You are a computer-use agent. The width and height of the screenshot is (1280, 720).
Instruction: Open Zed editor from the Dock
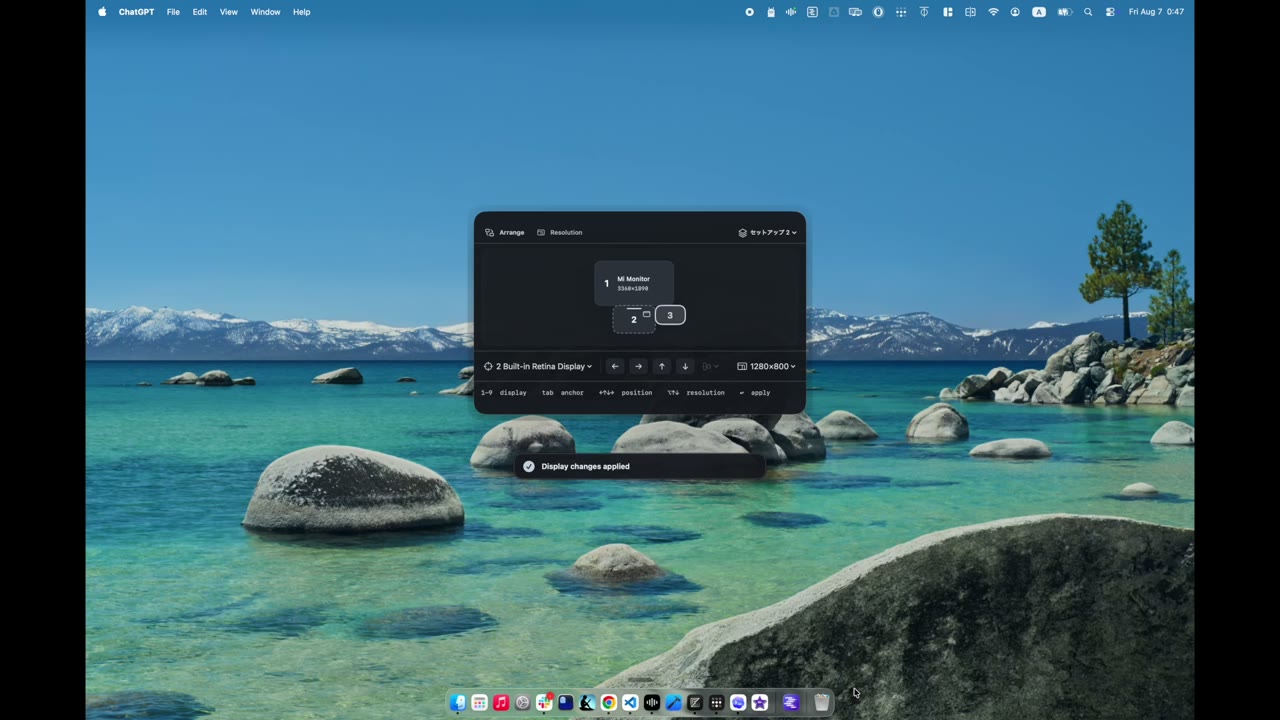pos(695,703)
